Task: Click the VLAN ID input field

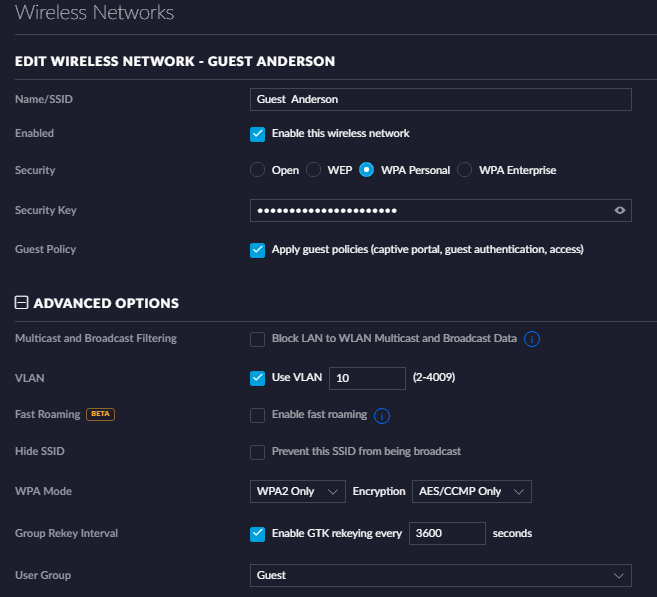Action: [367, 378]
